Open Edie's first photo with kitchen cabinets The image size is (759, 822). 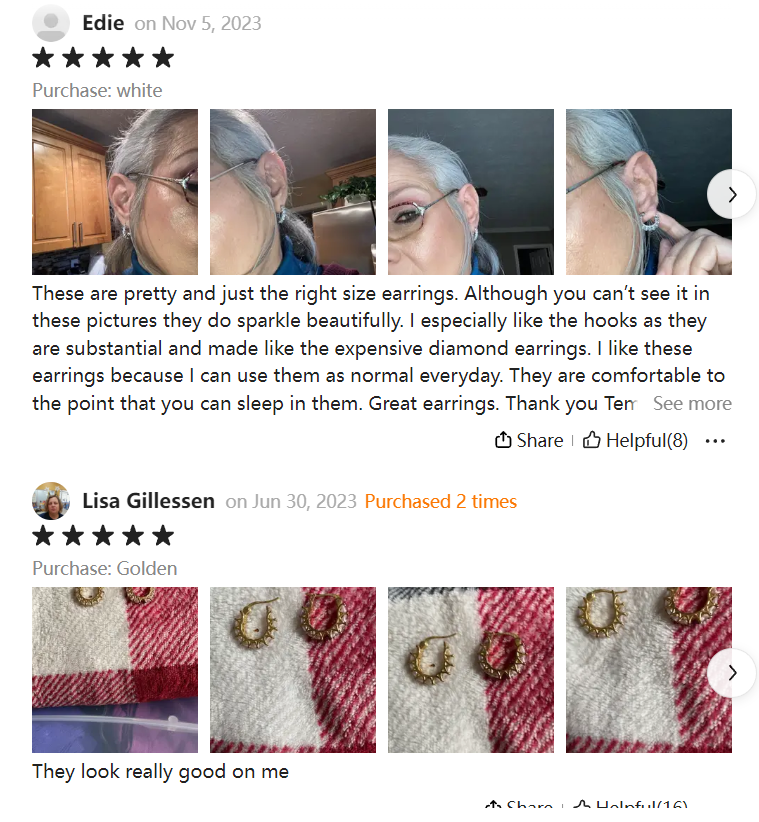(x=115, y=192)
